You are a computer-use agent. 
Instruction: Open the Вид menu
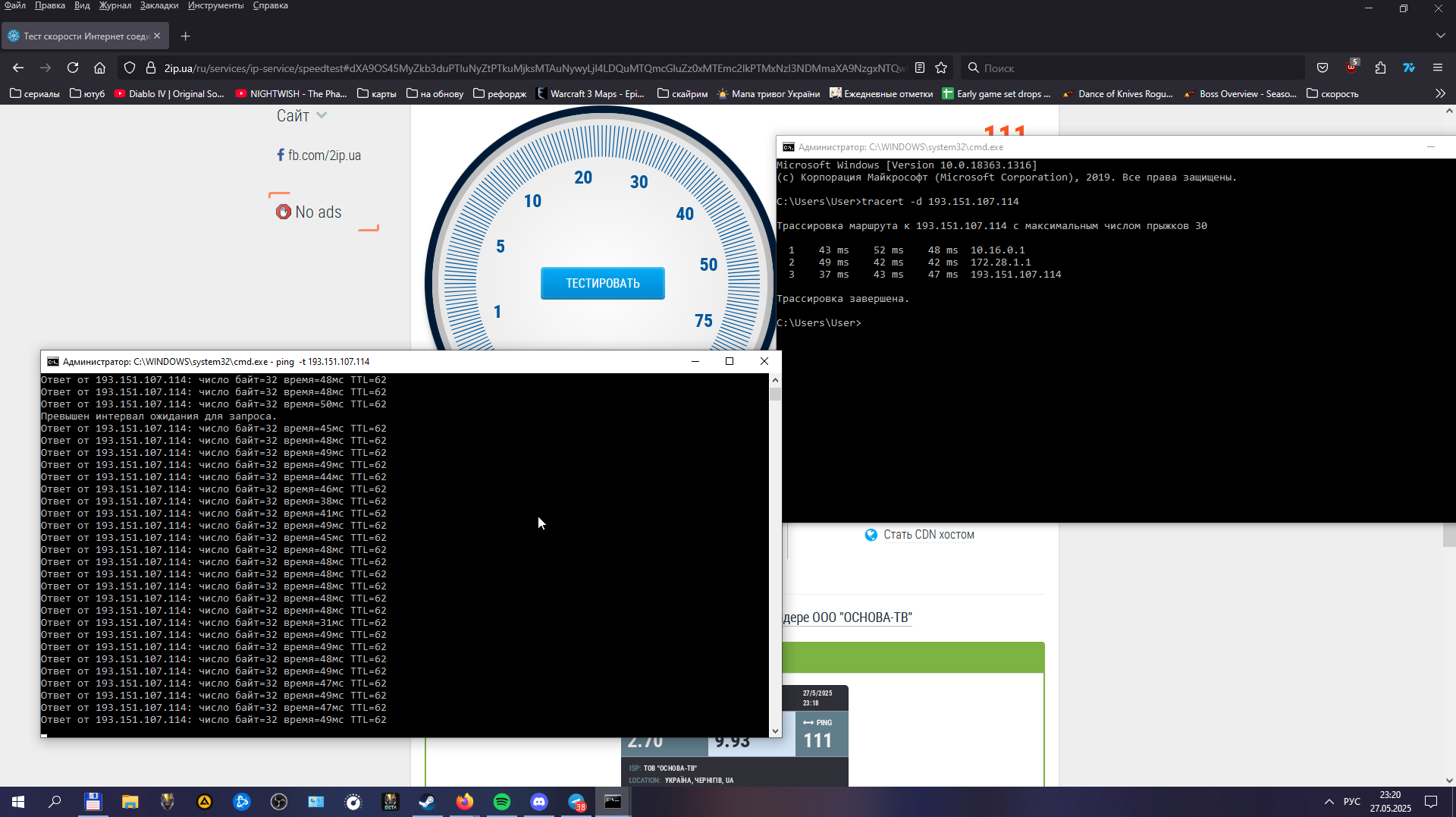point(82,6)
